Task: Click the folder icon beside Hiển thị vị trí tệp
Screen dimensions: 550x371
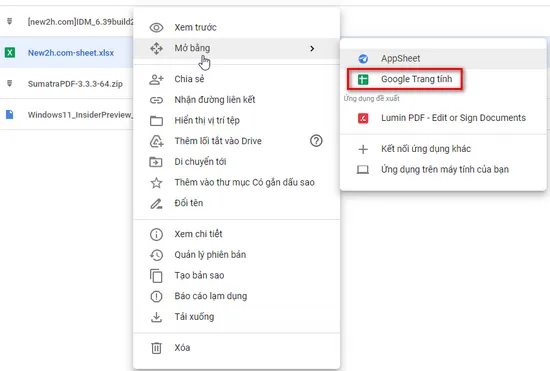Action: [x=156, y=121]
